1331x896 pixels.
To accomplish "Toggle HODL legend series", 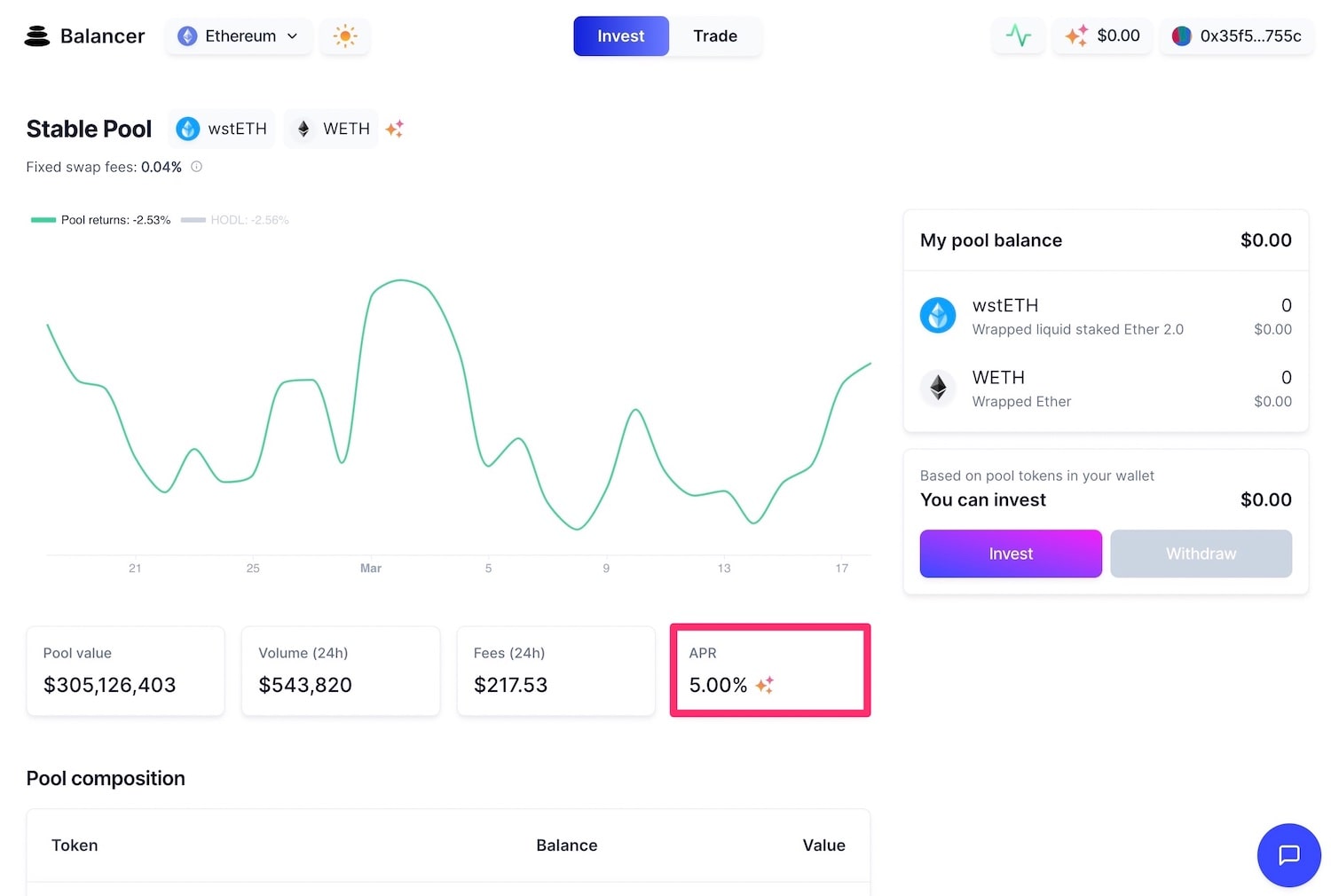I will click(235, 220).
